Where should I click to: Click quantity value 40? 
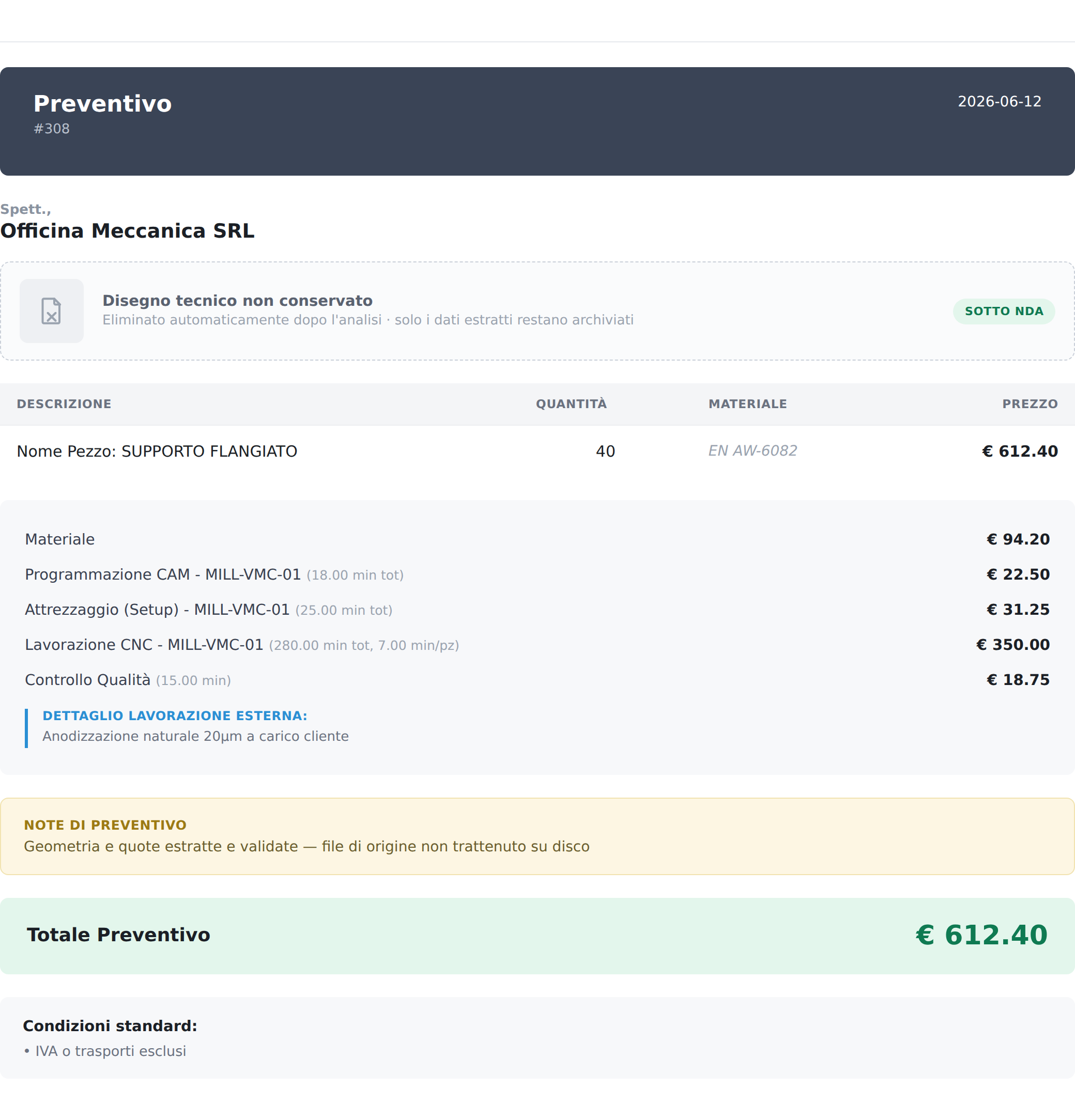click(605, 452)
